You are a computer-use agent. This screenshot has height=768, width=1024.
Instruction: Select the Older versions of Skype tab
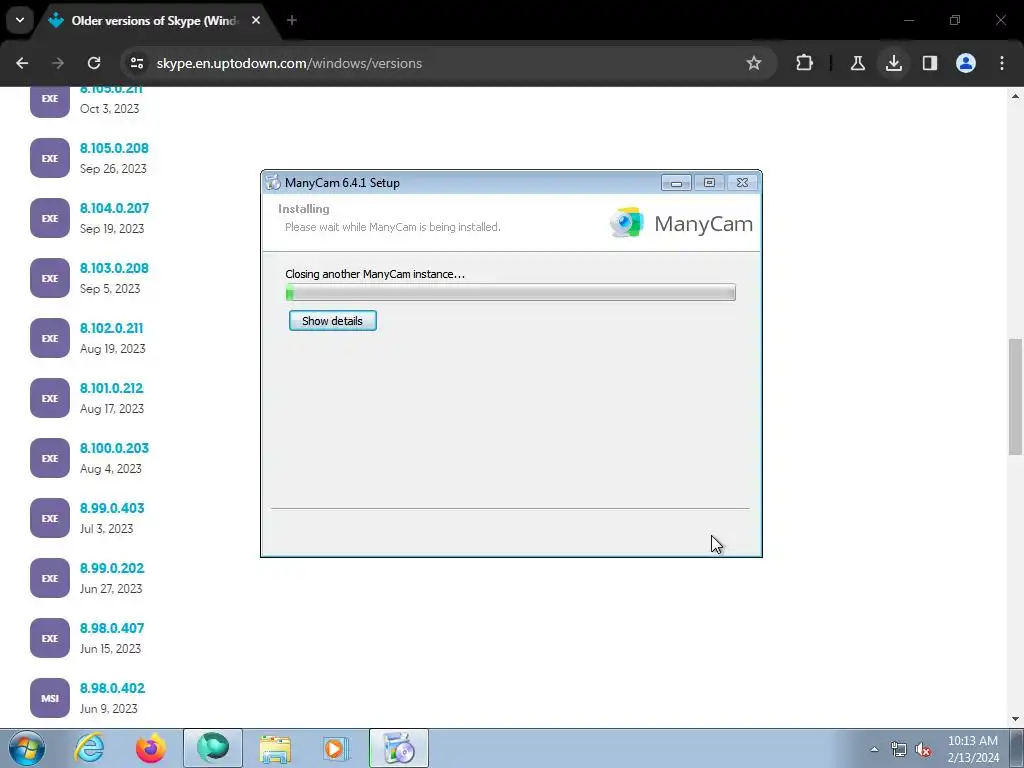155,21
